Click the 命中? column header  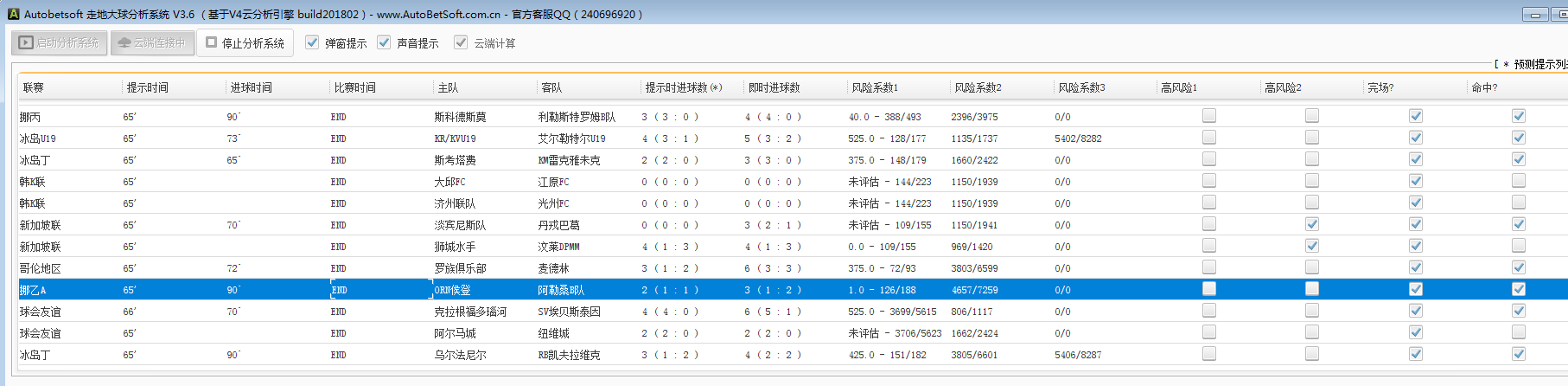[1484, 87]
